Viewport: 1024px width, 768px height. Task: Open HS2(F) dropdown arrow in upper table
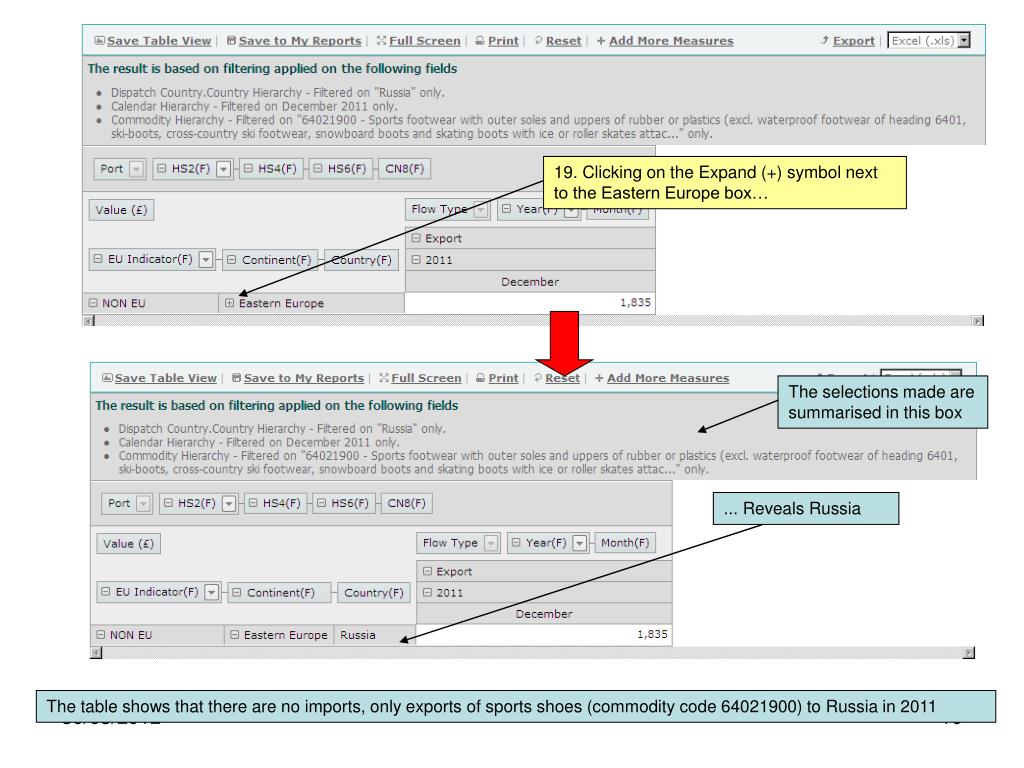pos(223,168)
